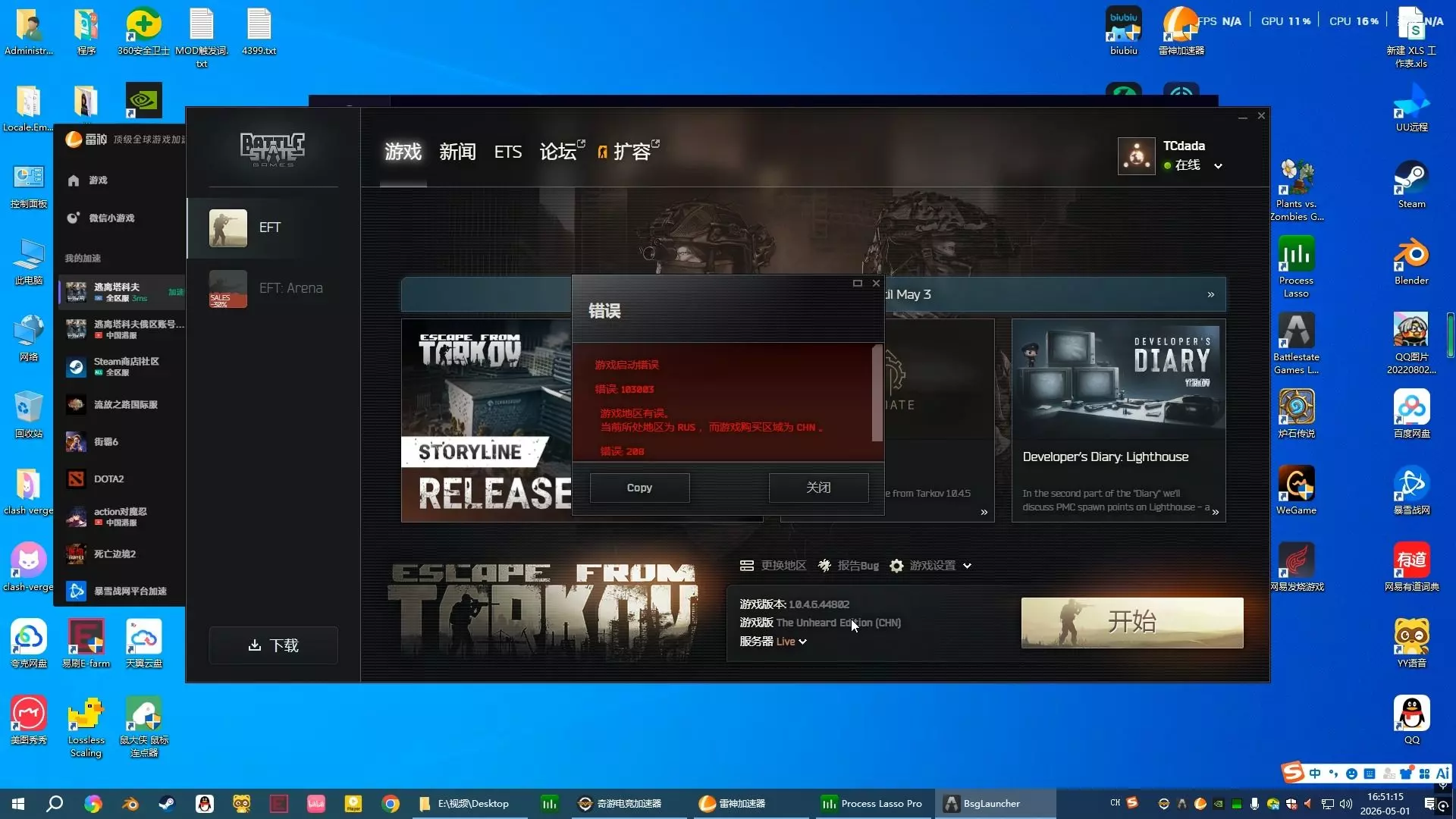The height and width of the screenshot is (819, 1456).
Task: Open 360安全卫士 desktop icon
Action: [x=143, y=31]
